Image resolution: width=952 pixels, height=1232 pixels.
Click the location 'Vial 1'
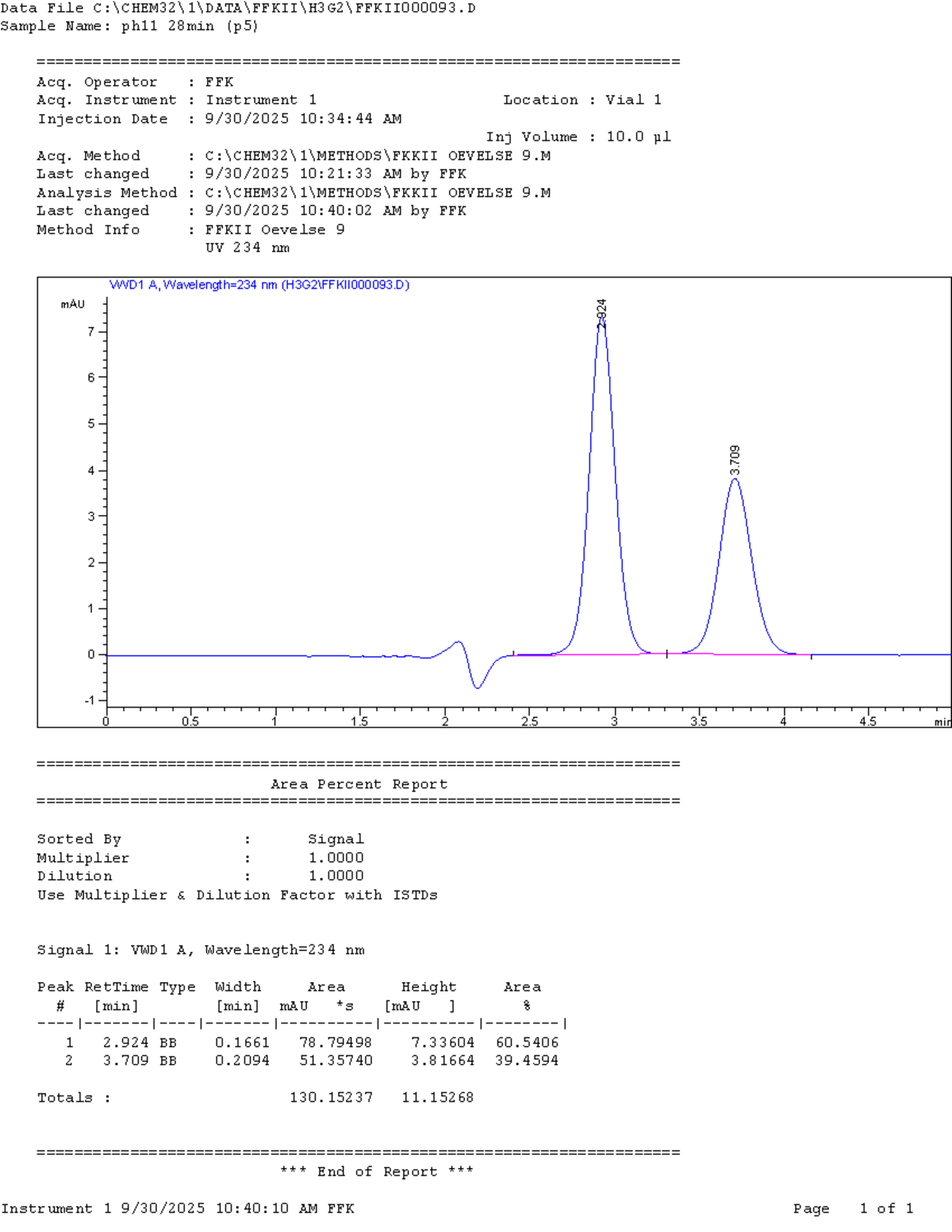(x=633, y=100)
